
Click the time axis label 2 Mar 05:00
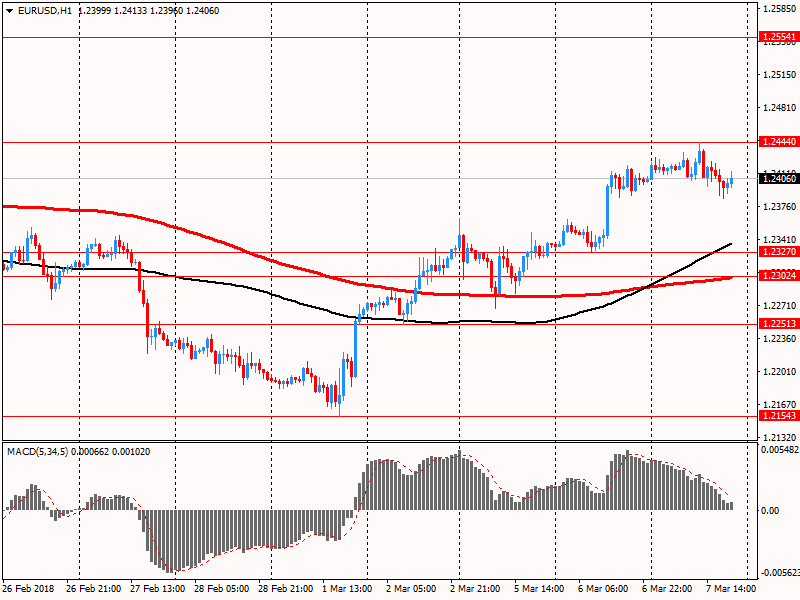click(x=411, y=589)
